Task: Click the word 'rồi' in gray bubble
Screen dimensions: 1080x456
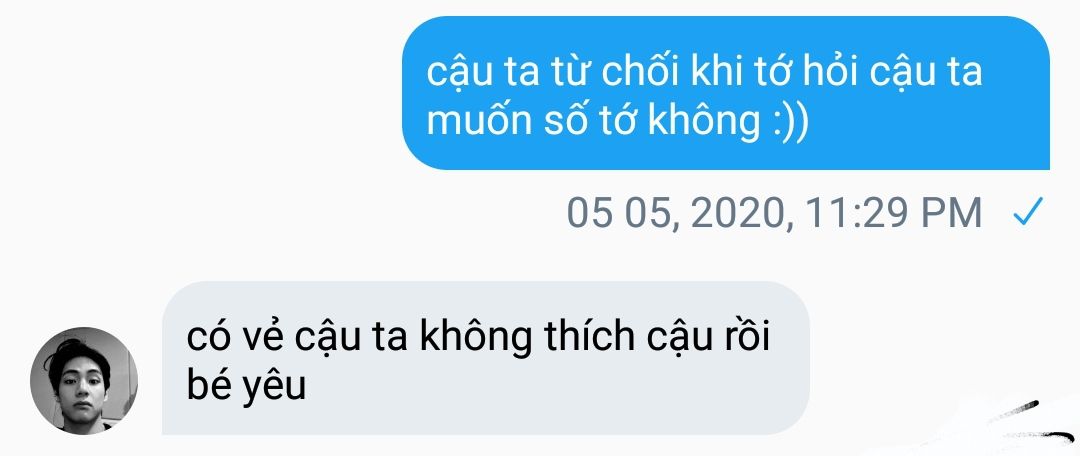Action: click(x=749, y=337)
